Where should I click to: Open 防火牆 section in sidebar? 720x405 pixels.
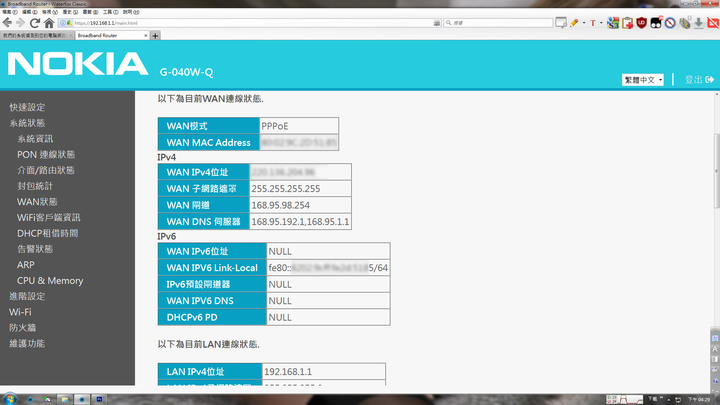pos(22,328)
